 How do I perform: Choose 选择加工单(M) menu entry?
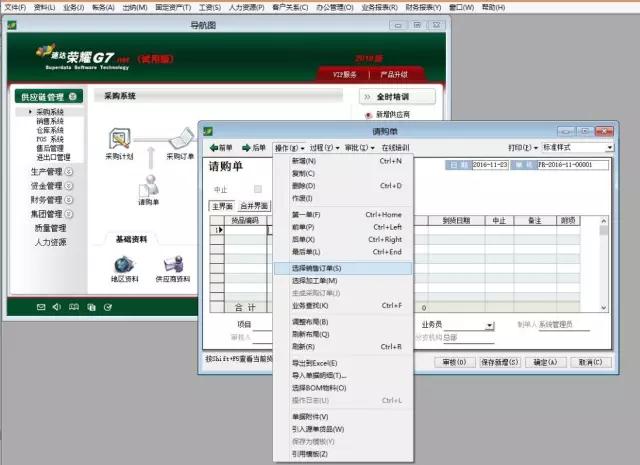pos(343,281)
